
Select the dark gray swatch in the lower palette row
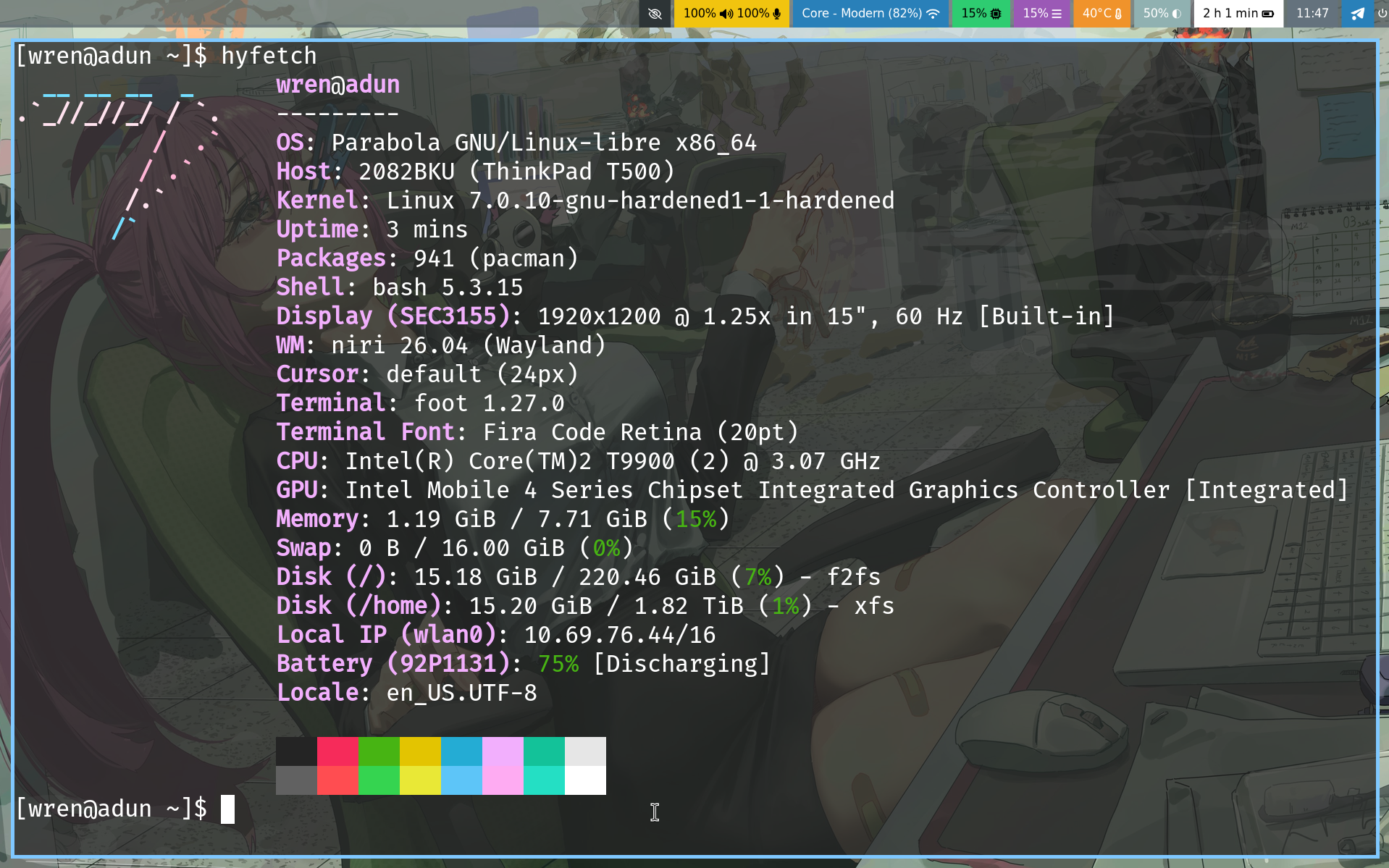(x=296, y=780)
